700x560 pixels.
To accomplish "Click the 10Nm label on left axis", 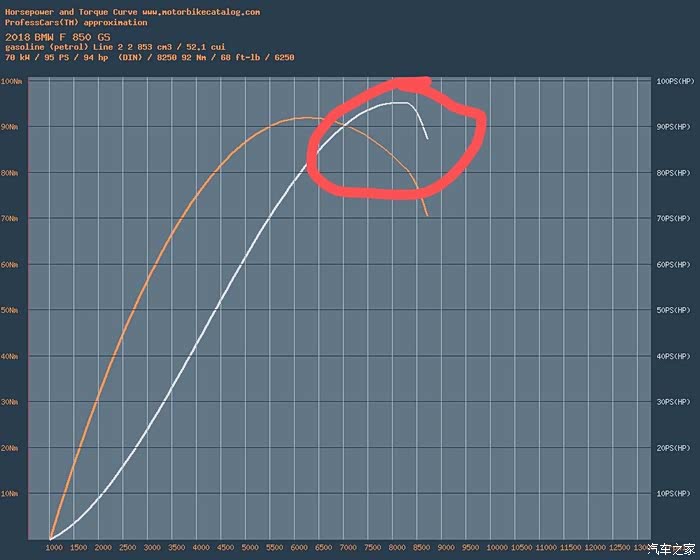I will pos(12,493).
